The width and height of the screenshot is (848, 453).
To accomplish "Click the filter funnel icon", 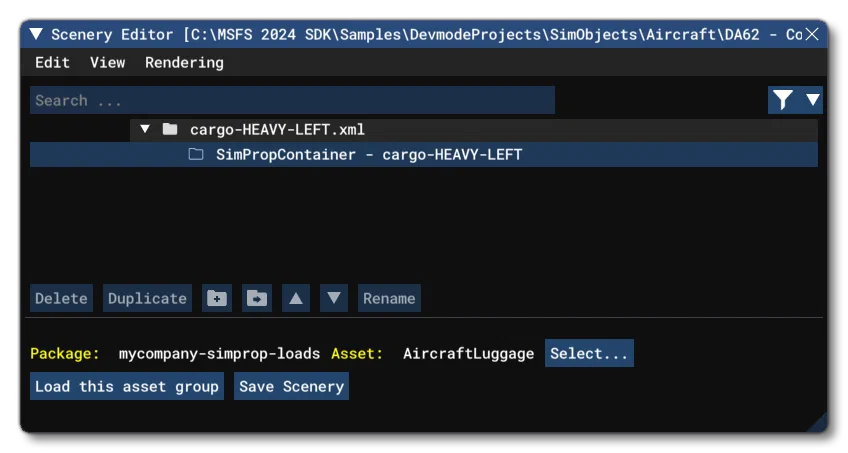I will point(783,100).
